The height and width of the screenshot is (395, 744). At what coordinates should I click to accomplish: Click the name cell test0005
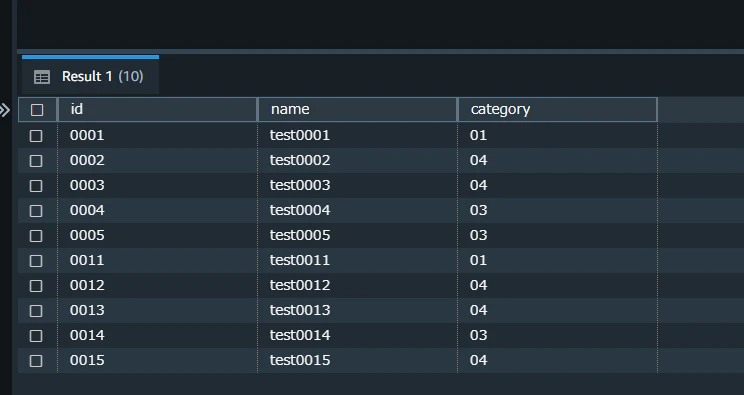357,235
